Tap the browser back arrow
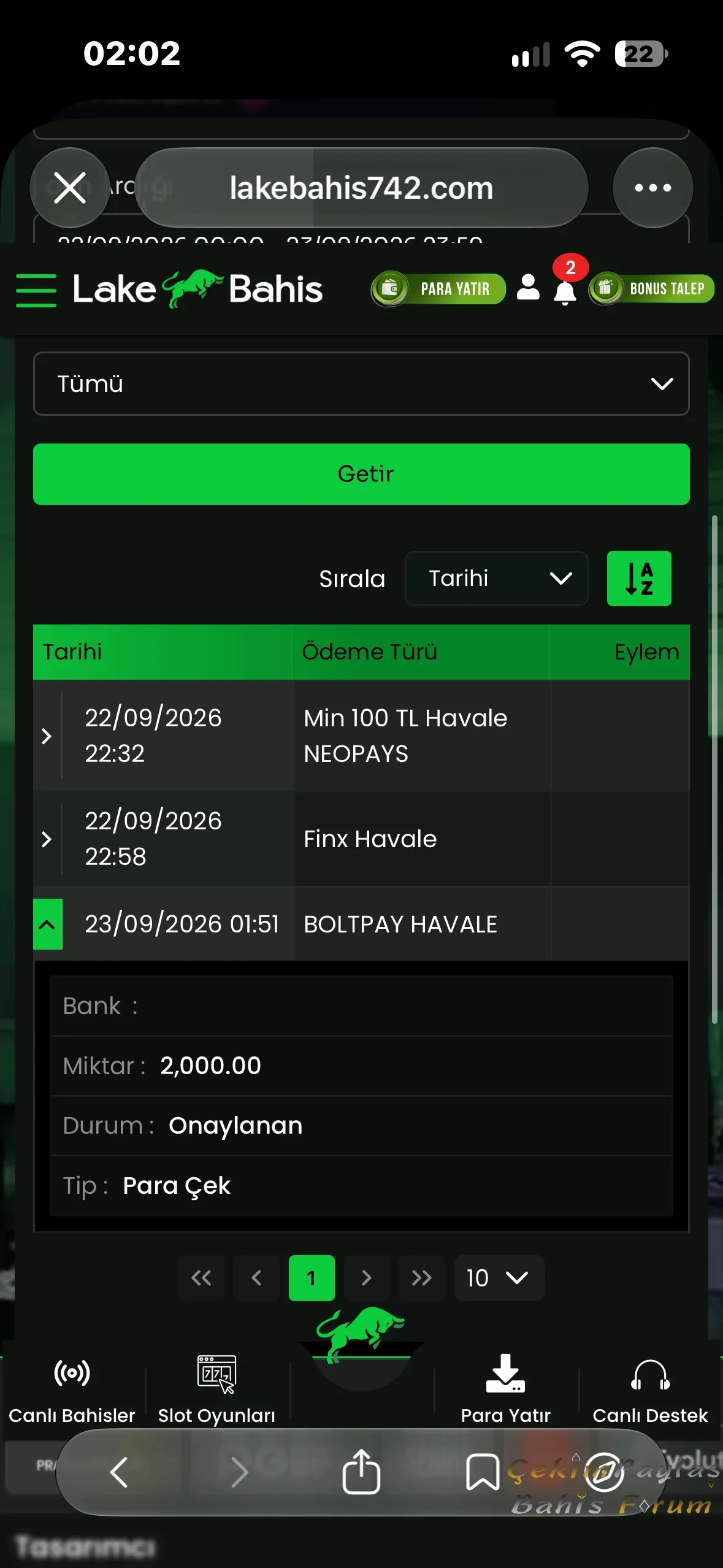This screenshot has width=723, height=1568. pyautogui.click(x=119, y=1472)
